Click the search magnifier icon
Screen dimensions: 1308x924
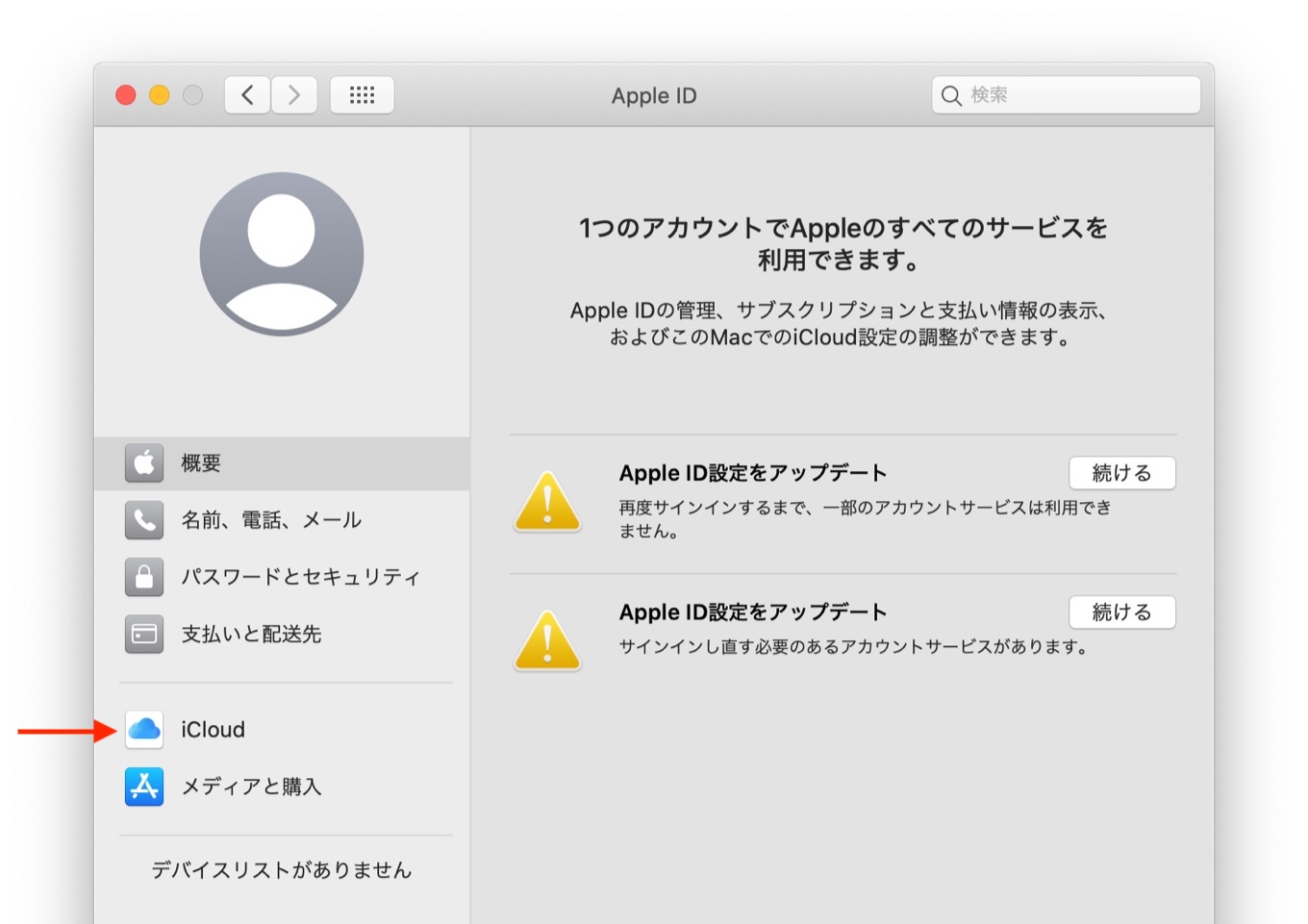(951, 95)
